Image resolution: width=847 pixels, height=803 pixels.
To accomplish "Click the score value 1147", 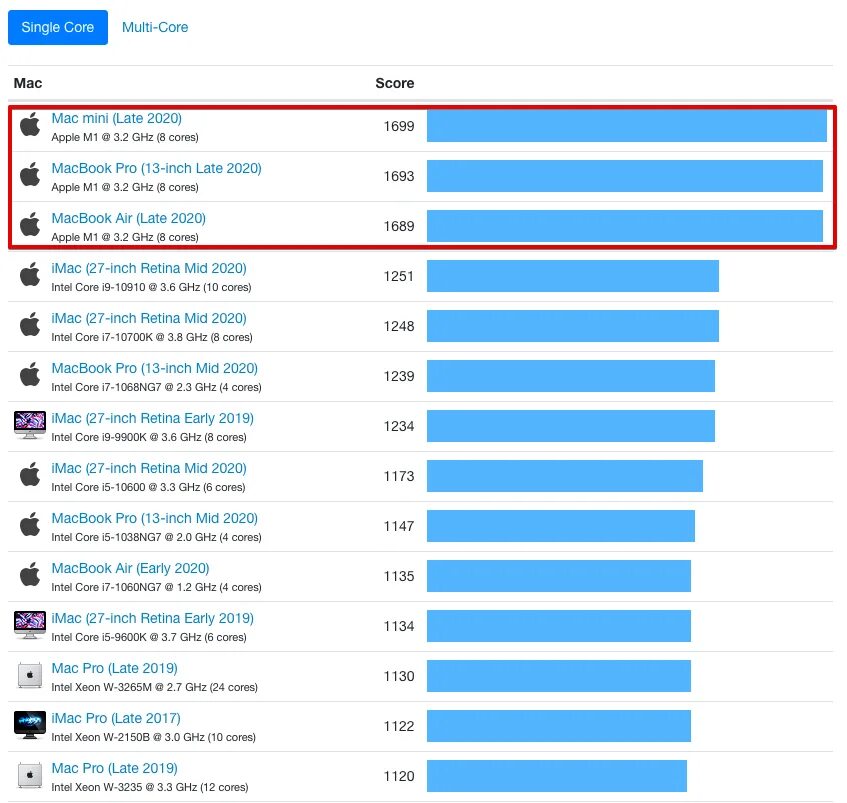I will click(x=399, y=526).
